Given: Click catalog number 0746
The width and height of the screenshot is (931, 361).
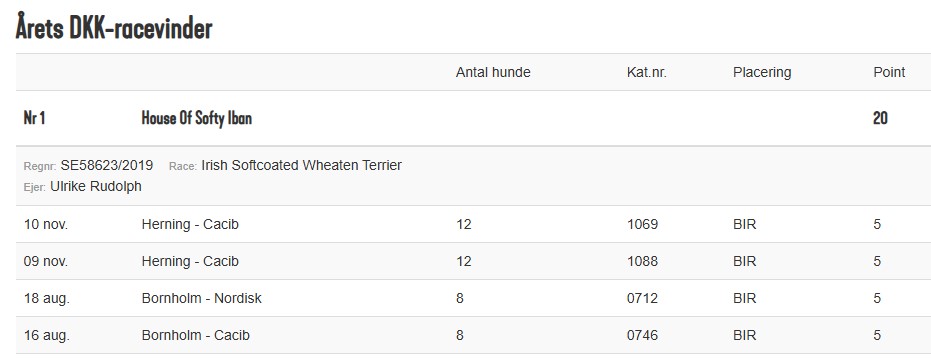Looking at the screenshot, I should 642,335.
